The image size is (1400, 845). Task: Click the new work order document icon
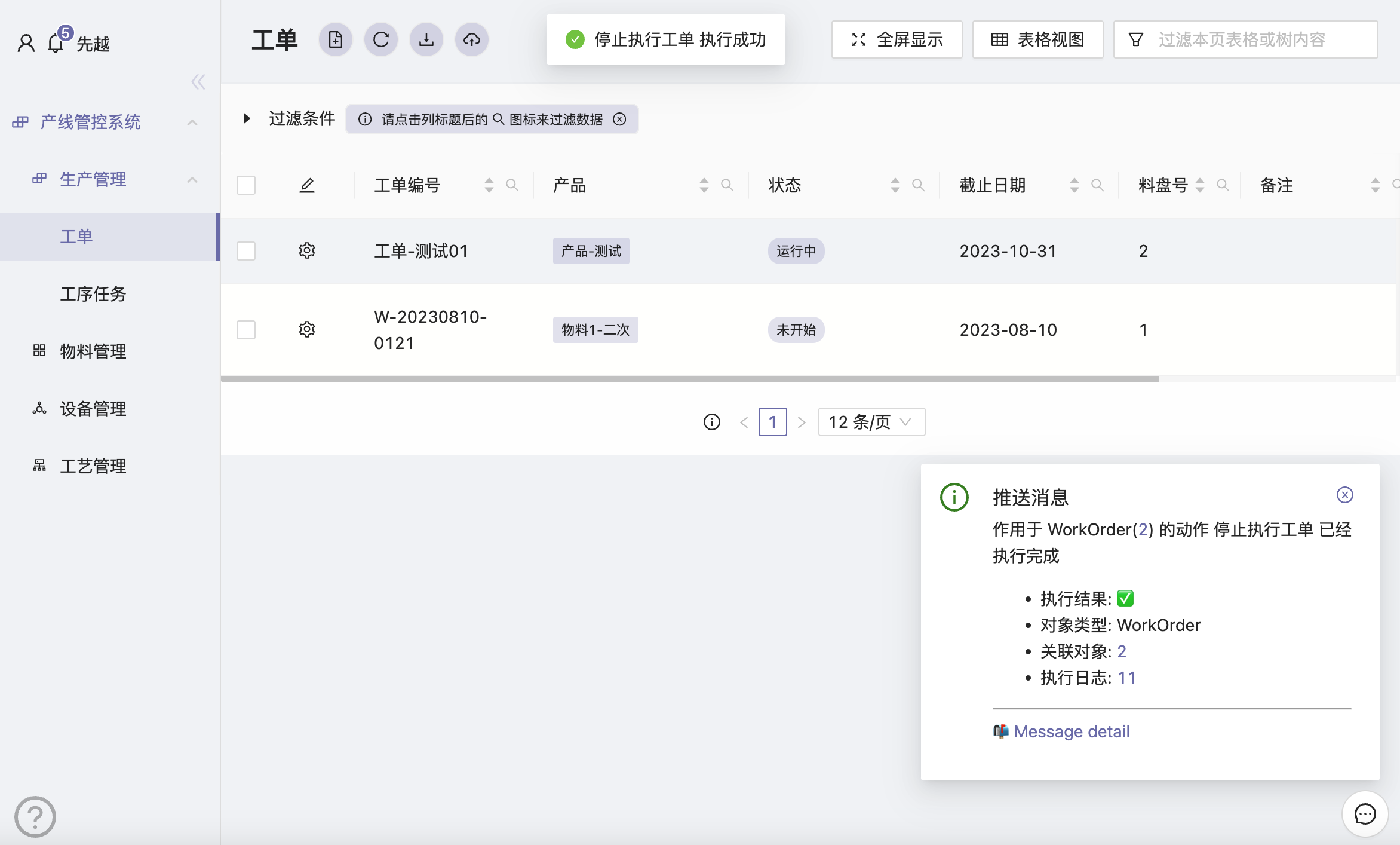point(336,40)
